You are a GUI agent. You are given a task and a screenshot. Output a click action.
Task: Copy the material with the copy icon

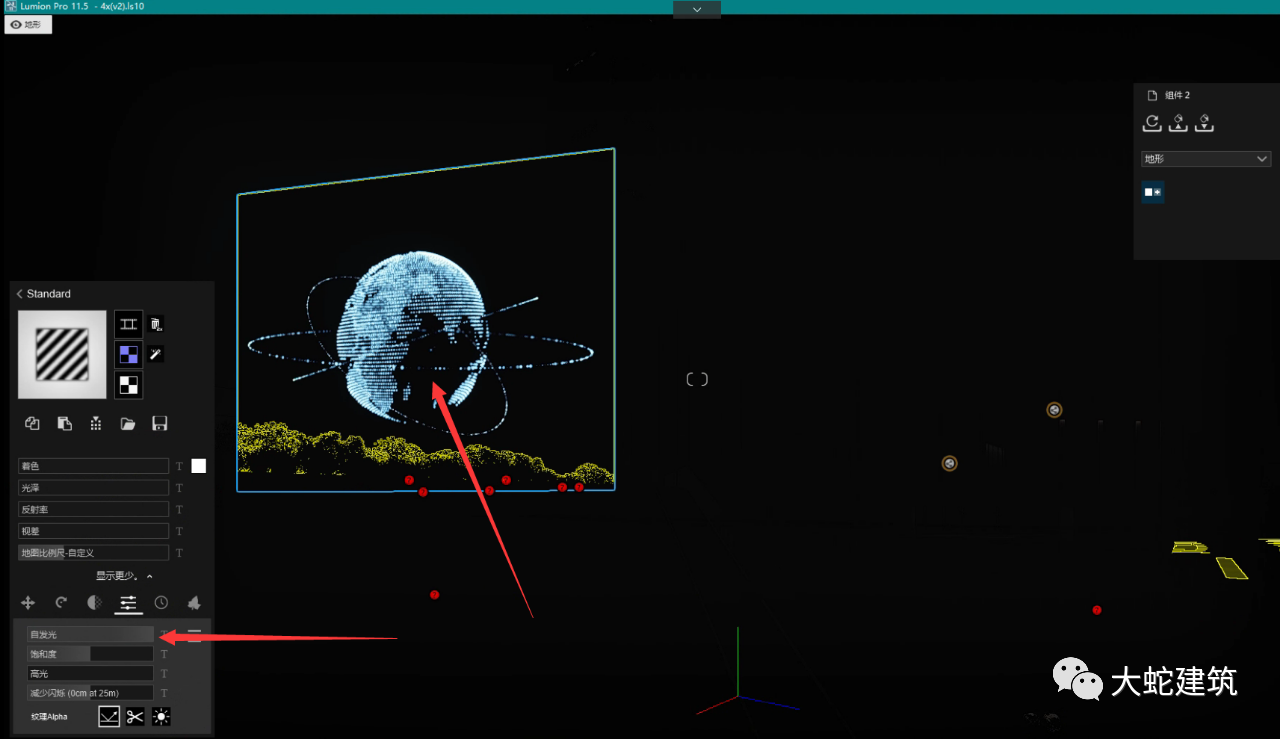click(32, 423)
